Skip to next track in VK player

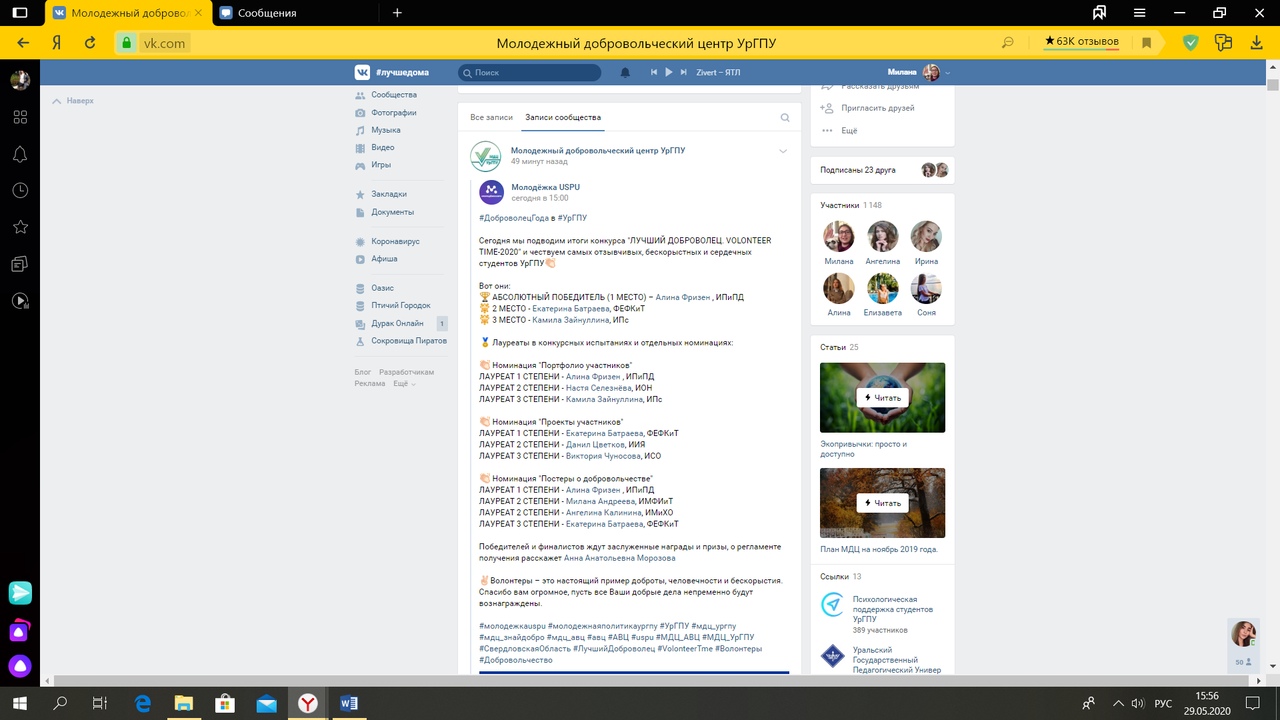pyautogui.click(x=684, y=72)
